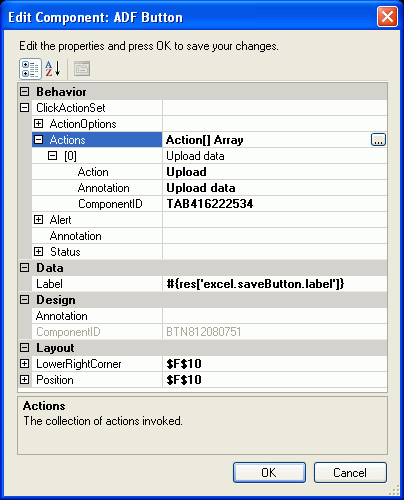Select the Label property name
Image resolution: width=404 pixels, height=500 pixels.
click(x=49, y=284)
